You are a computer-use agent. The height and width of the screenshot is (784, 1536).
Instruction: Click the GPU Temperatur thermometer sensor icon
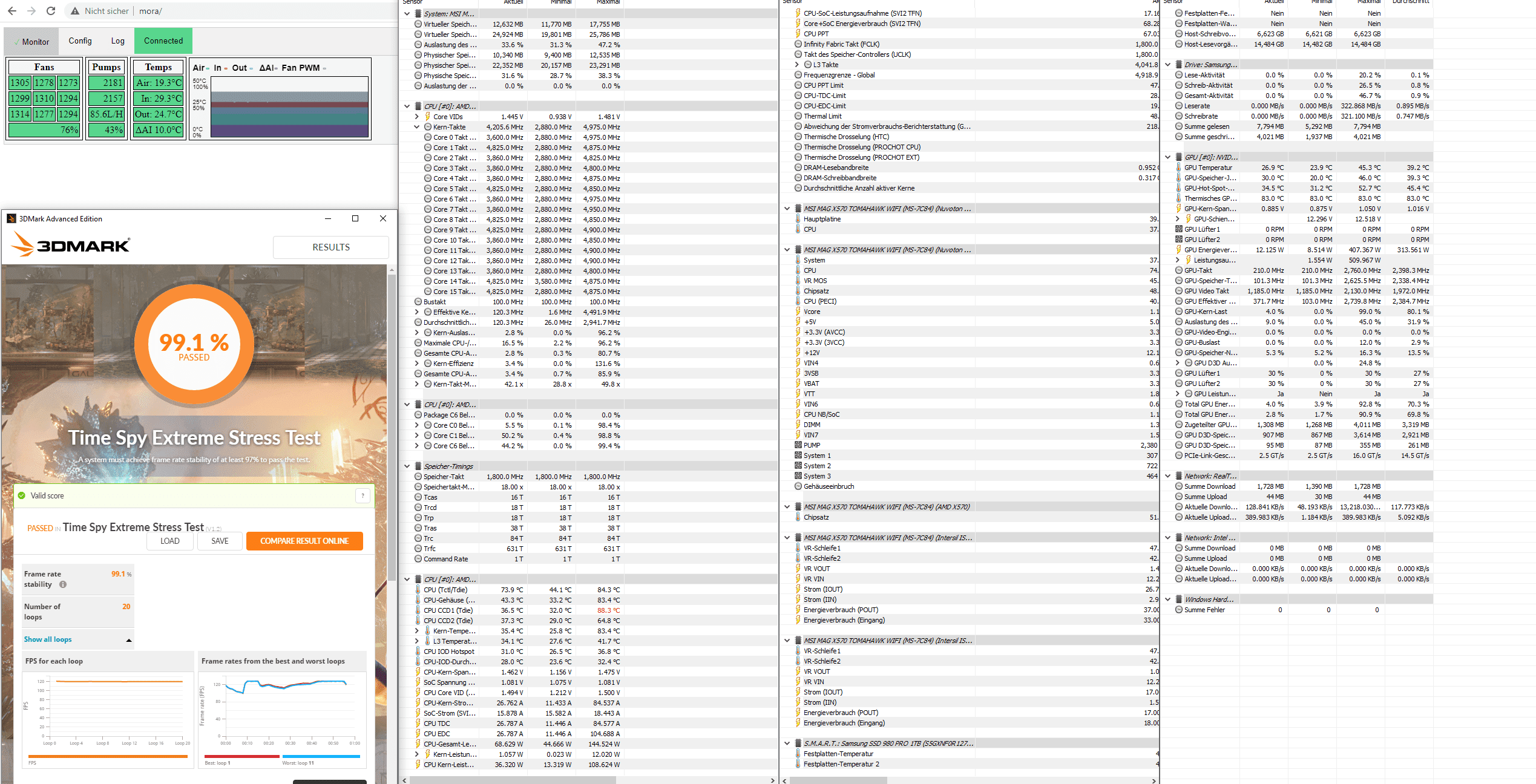[1178, 168]
